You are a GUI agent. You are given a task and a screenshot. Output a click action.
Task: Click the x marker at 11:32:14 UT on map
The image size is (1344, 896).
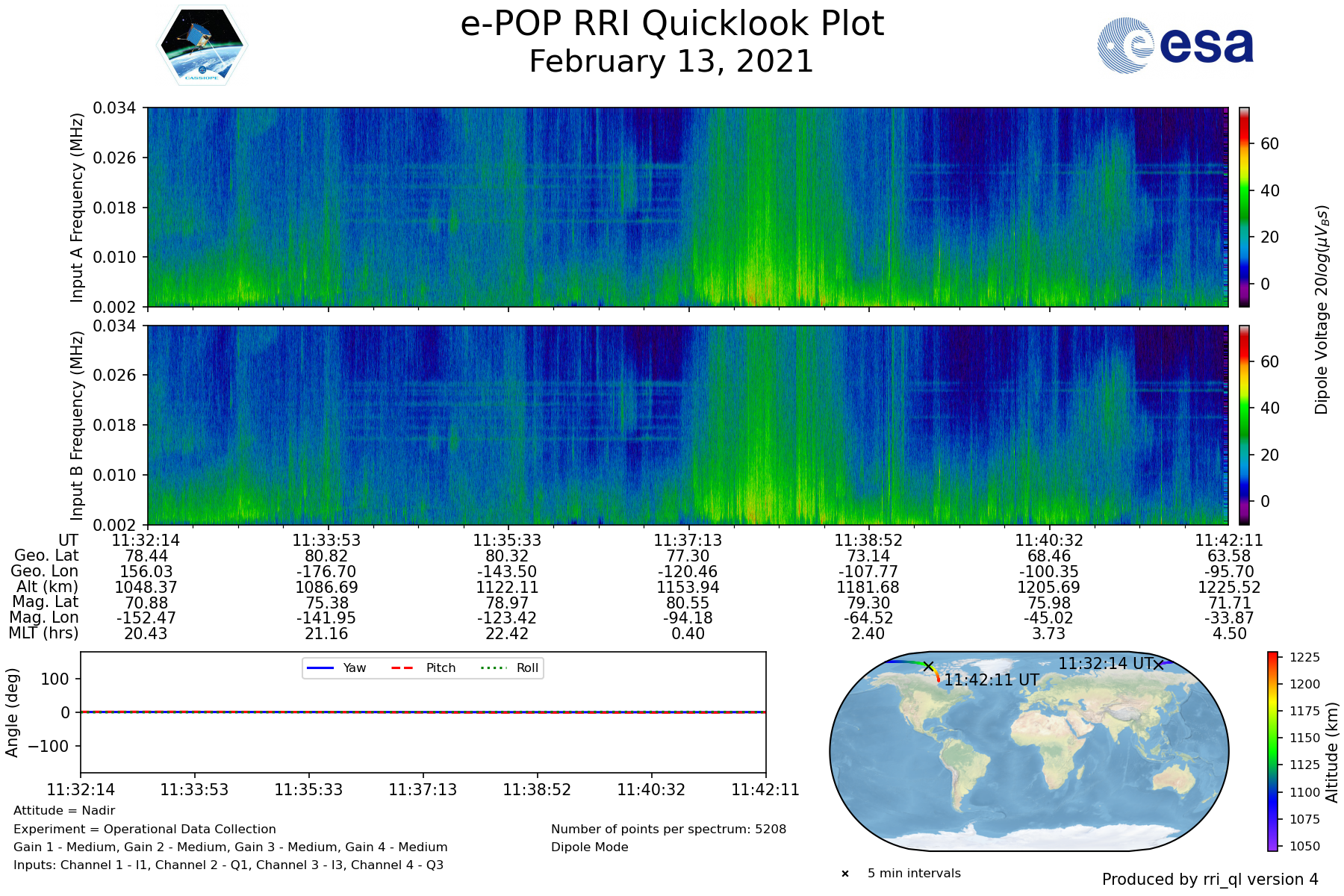[x=1158, y=664]
